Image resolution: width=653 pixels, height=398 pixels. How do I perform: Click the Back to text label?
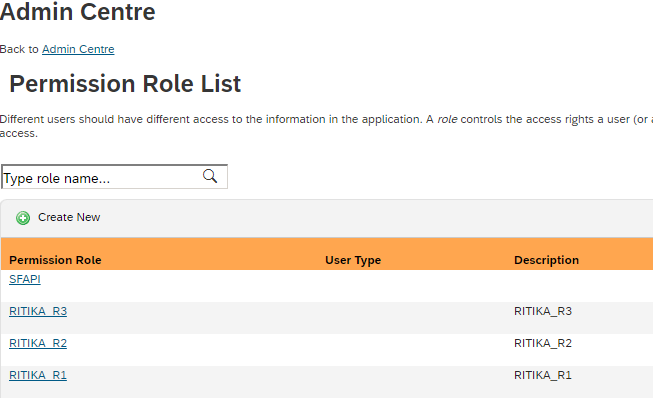pyautogui.click(x=19, y=49)
